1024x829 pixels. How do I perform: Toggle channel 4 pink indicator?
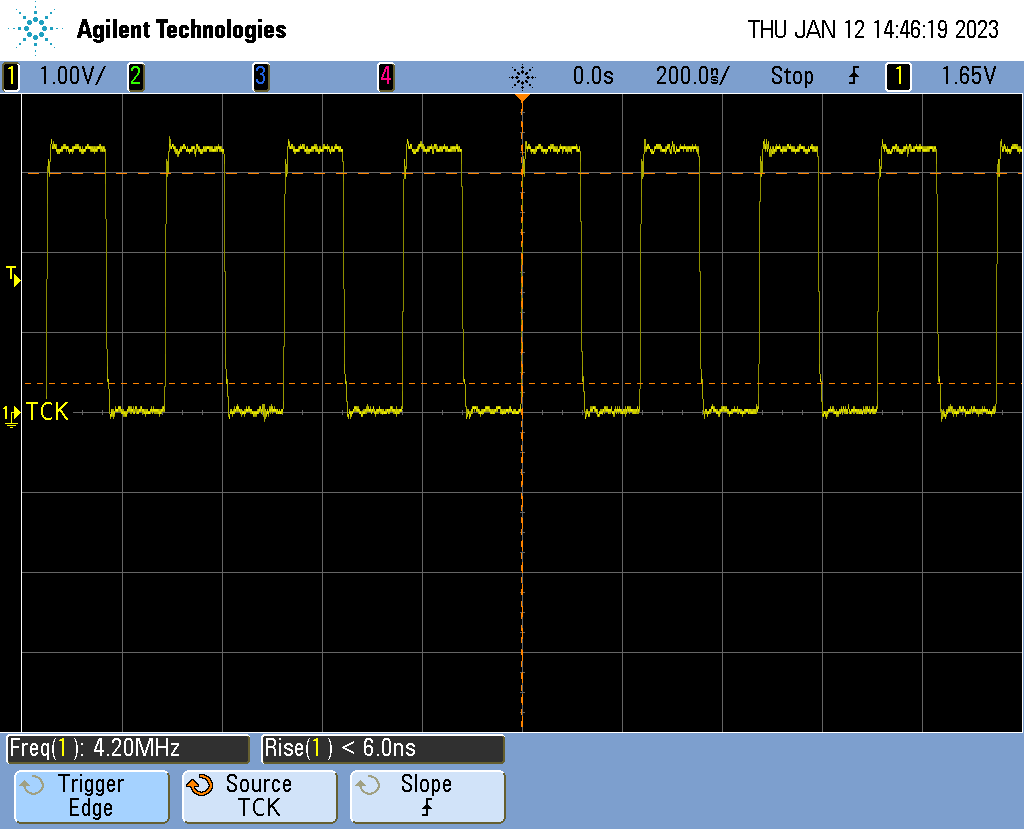coord(385,76)
